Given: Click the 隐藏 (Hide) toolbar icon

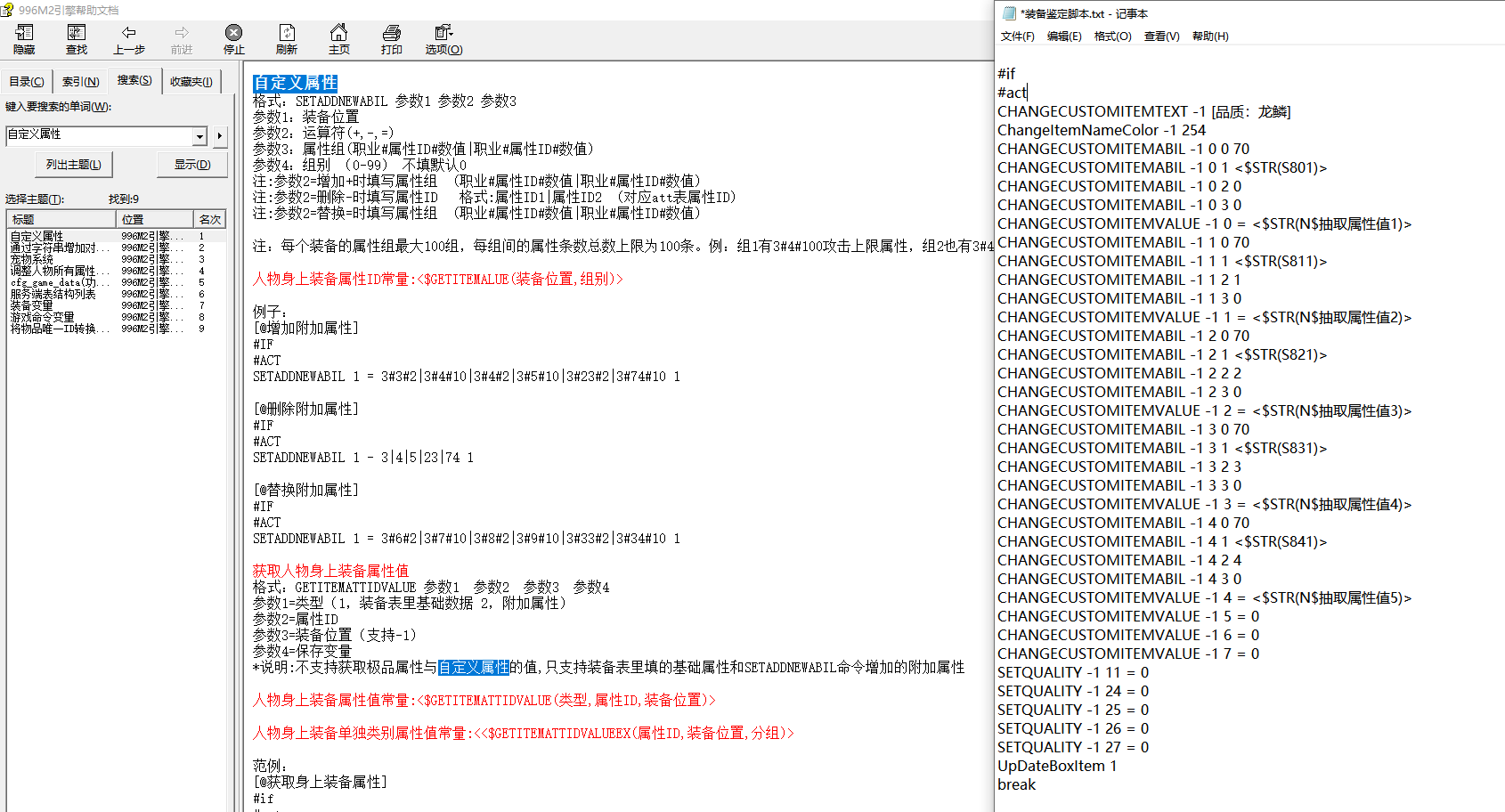Looking at the screenshot, I should tap(24, 40).
